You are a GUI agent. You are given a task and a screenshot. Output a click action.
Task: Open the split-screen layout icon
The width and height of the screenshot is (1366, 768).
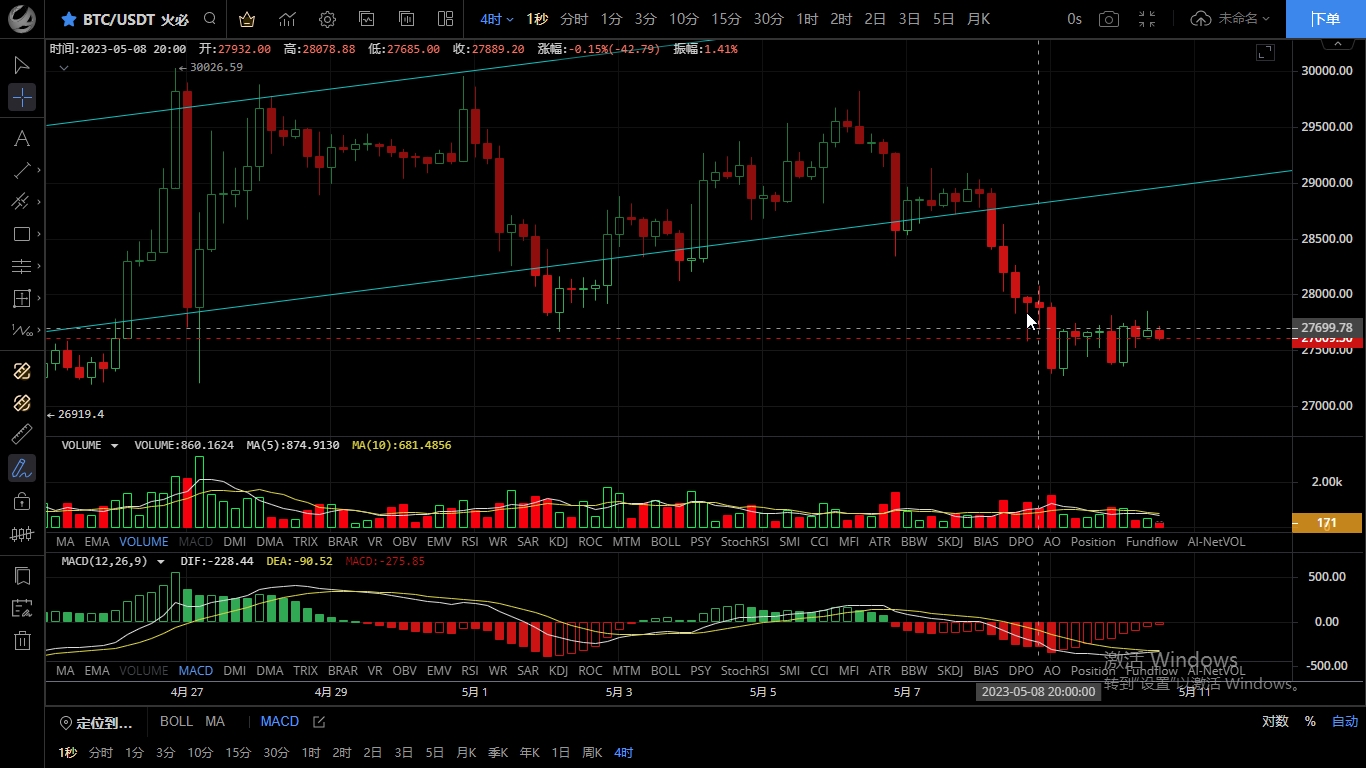[x=446, y=19]
